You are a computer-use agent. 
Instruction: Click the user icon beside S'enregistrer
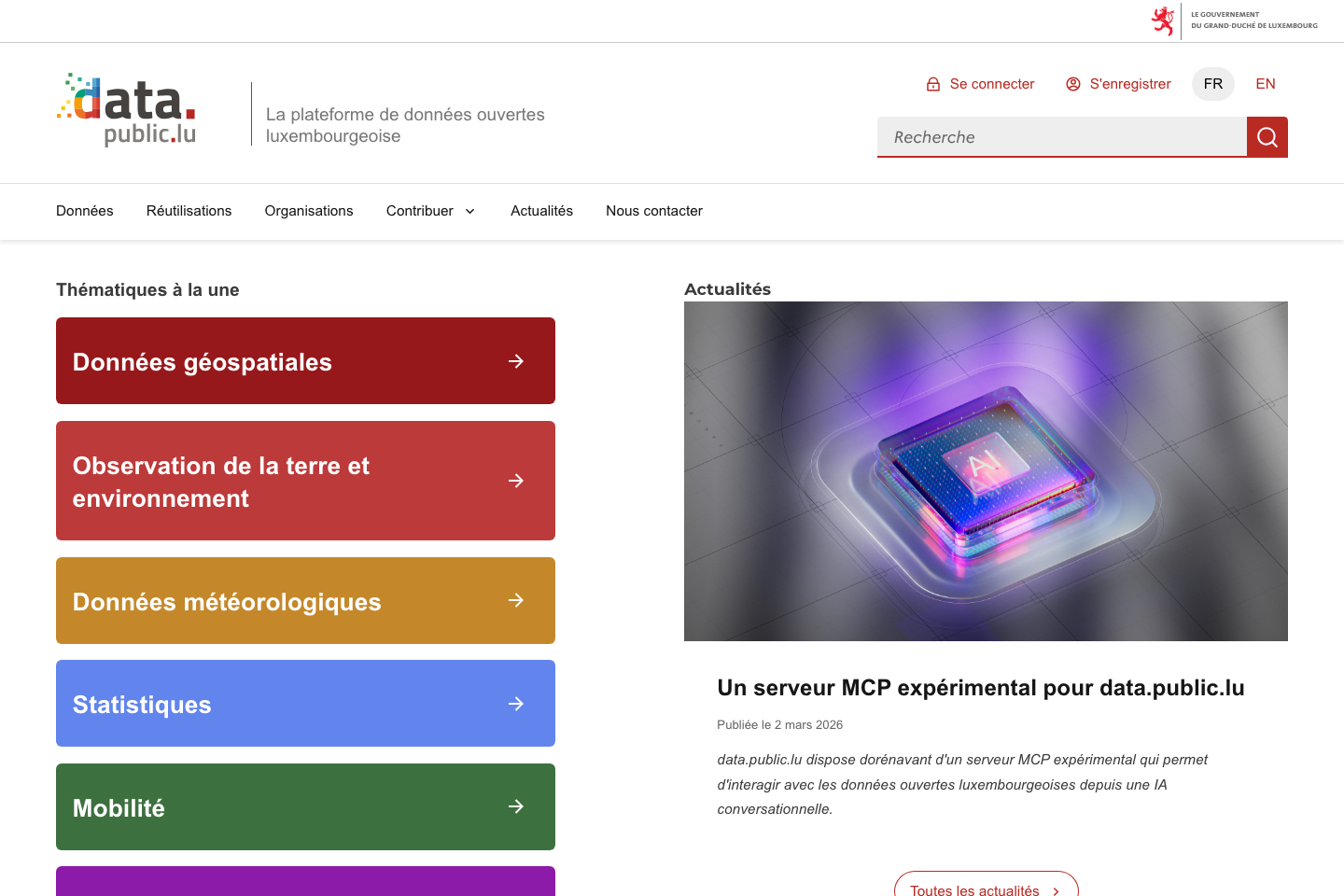pos(1072,84)
